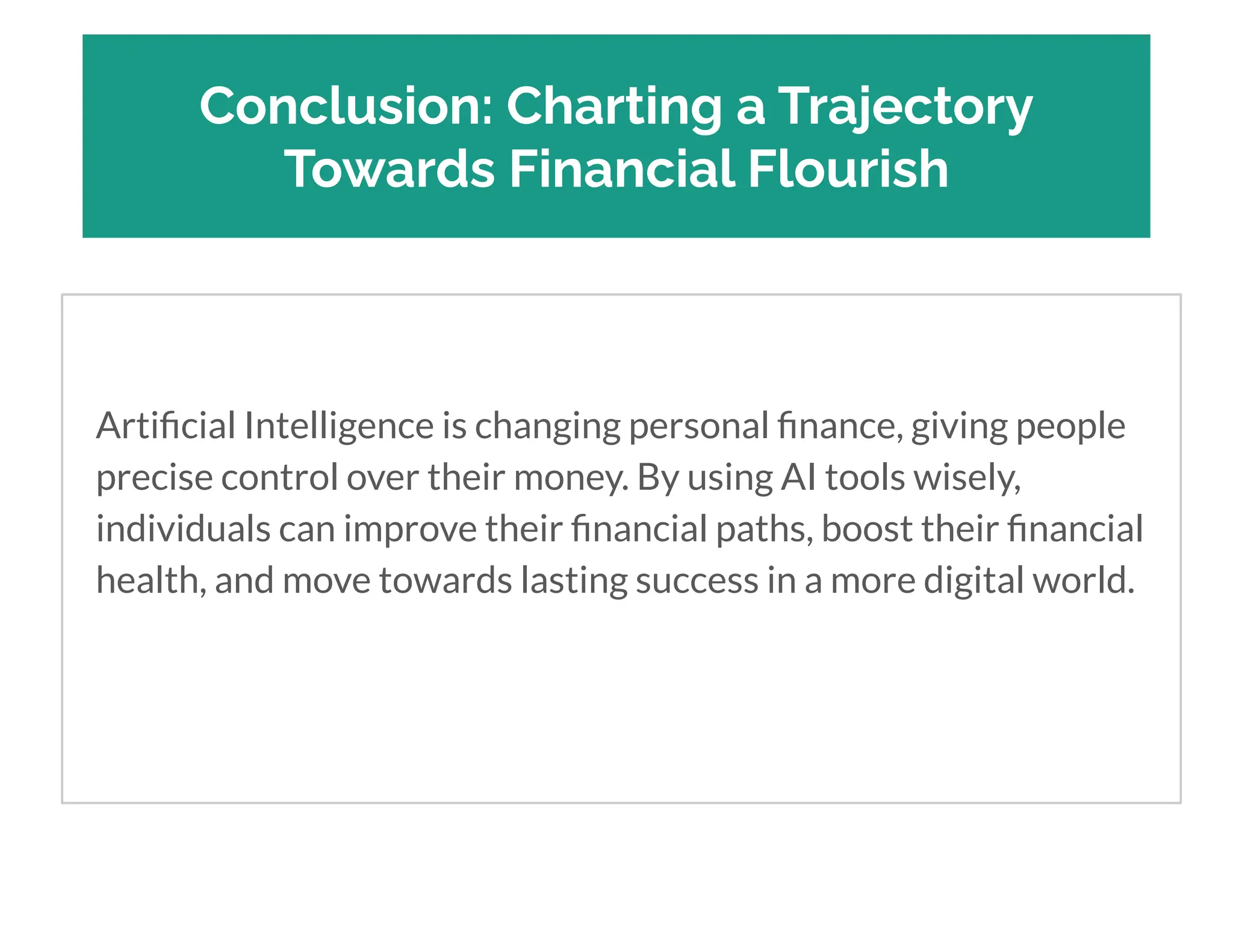
Task: Click the word "boost" in the third line
Action: [868, 529]
